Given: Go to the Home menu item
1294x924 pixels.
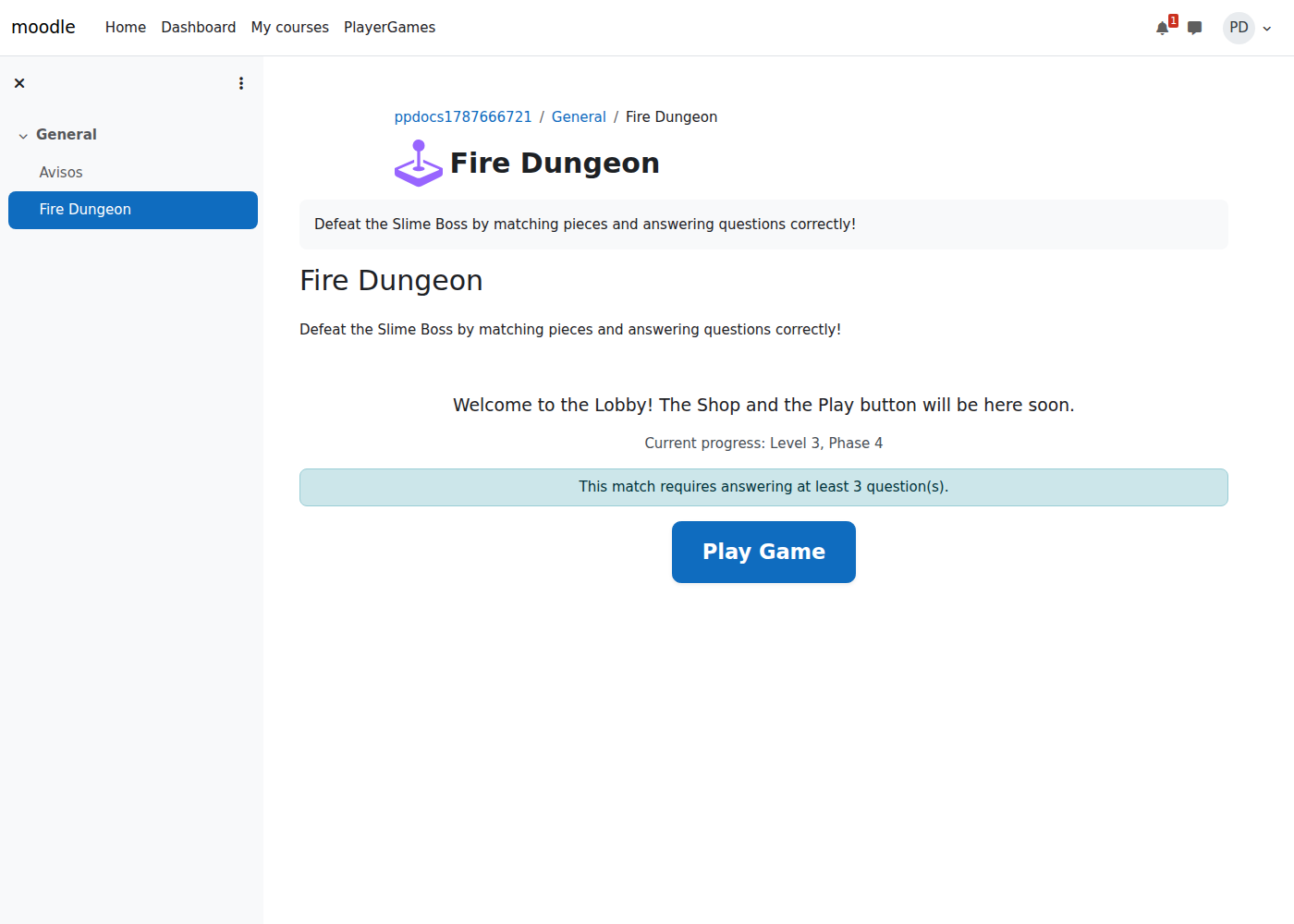Looking at the screenshot, I should coord(126,28).
